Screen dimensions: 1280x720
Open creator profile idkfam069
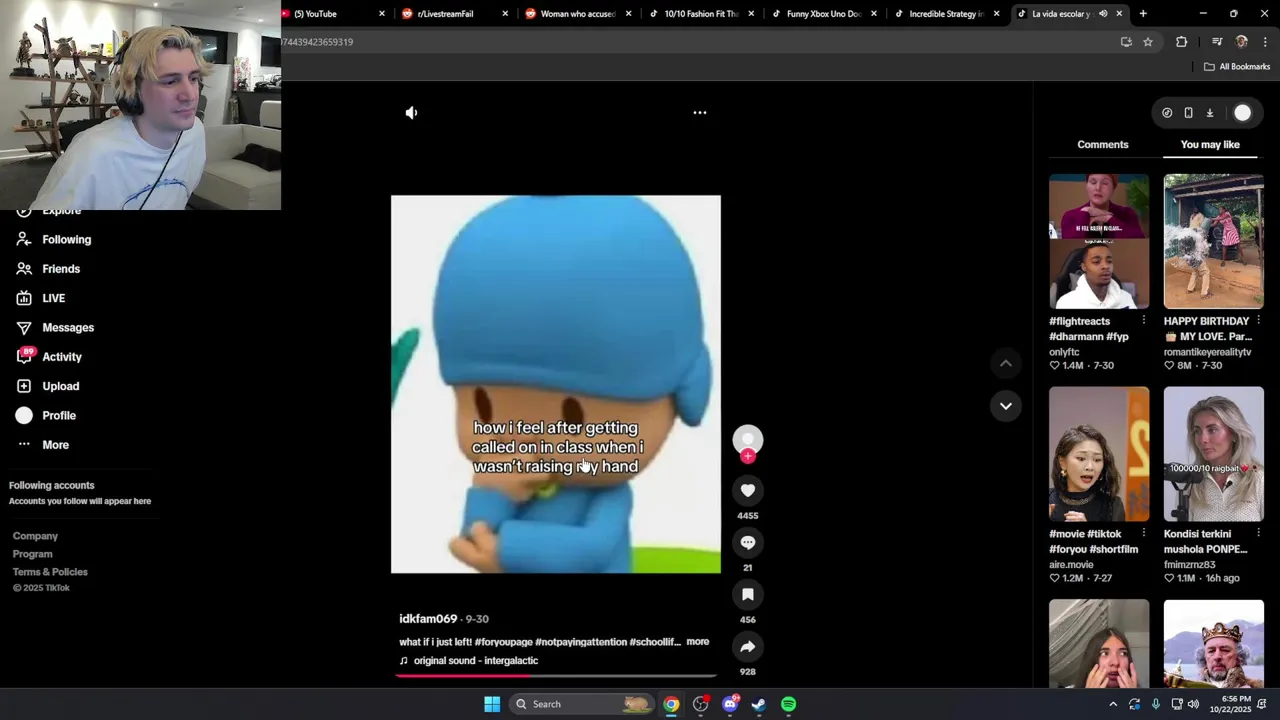coord(428,619)
